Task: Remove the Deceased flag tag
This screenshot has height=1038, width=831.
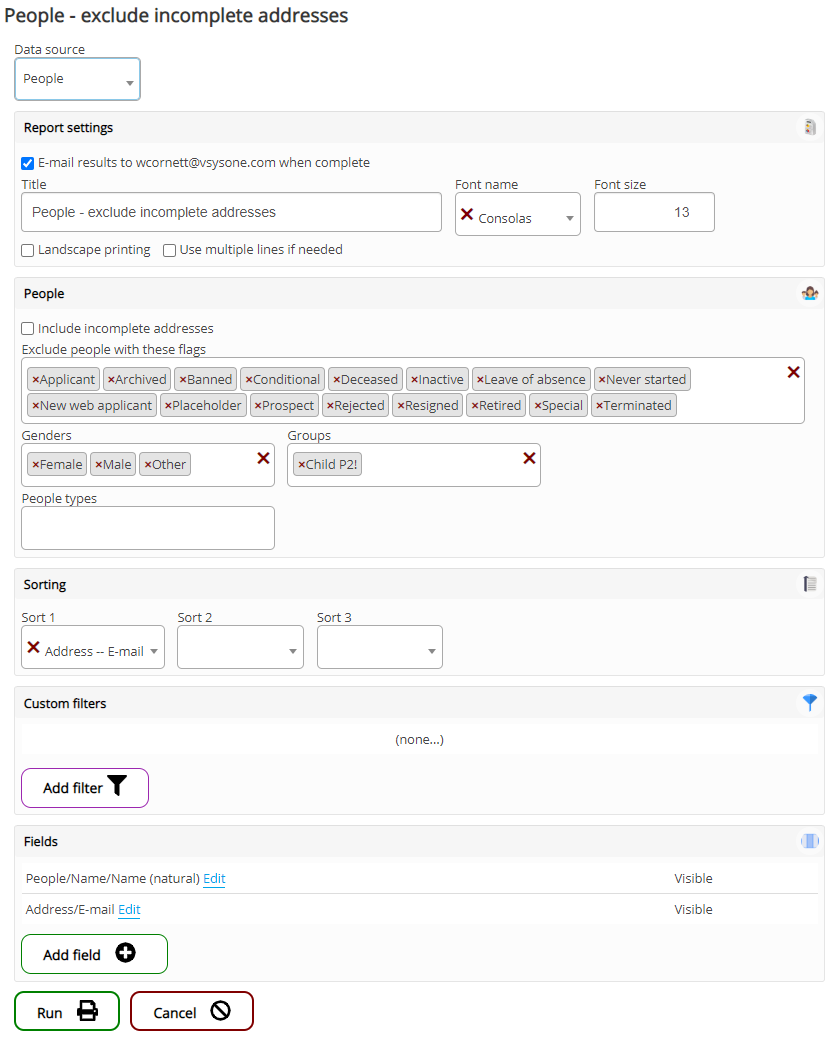Action: [337, 380]
